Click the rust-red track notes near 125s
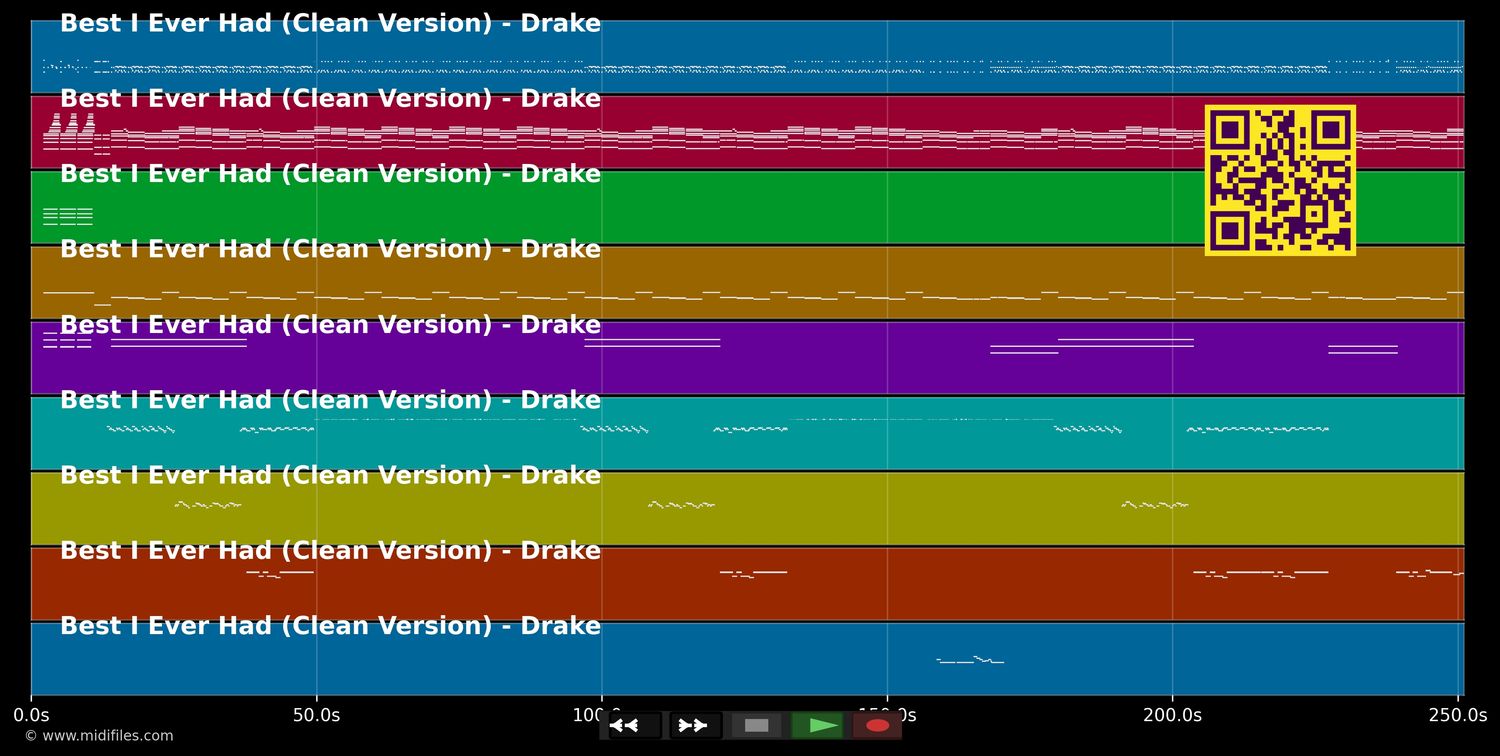 tap(753, 574)
